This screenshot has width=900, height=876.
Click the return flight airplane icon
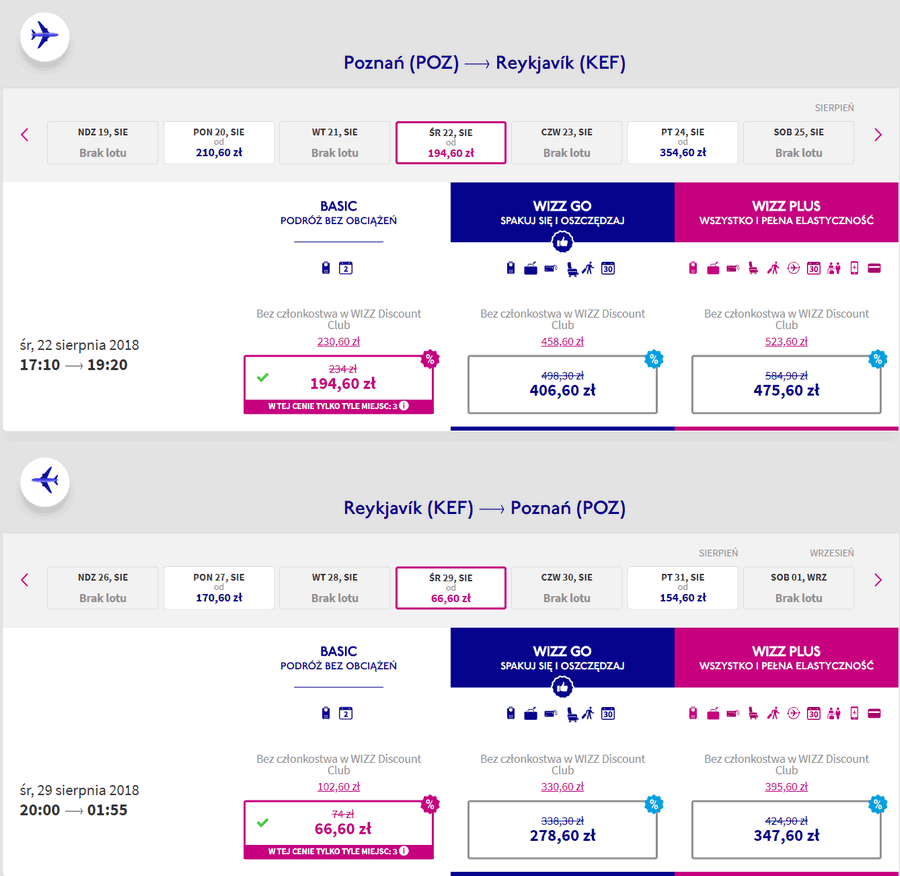click(x=45, y=481)
